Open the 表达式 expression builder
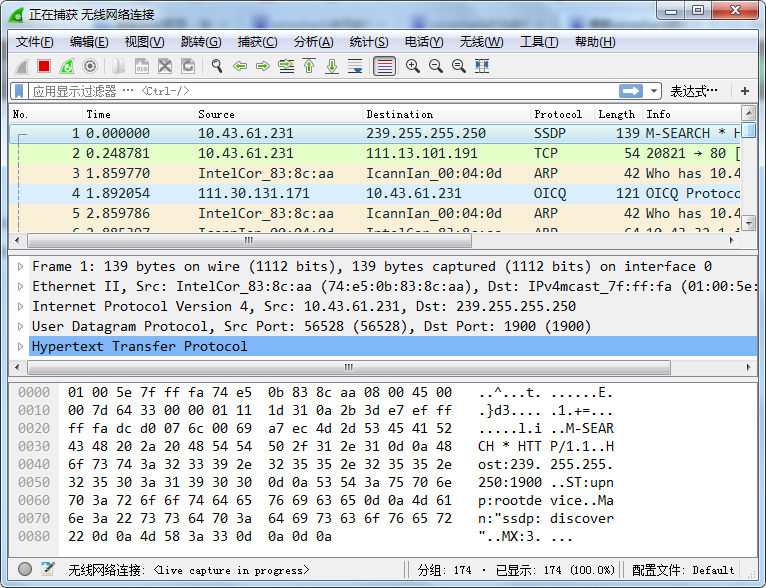The height and width of the screenshot is (588, 766). (694, 91)
